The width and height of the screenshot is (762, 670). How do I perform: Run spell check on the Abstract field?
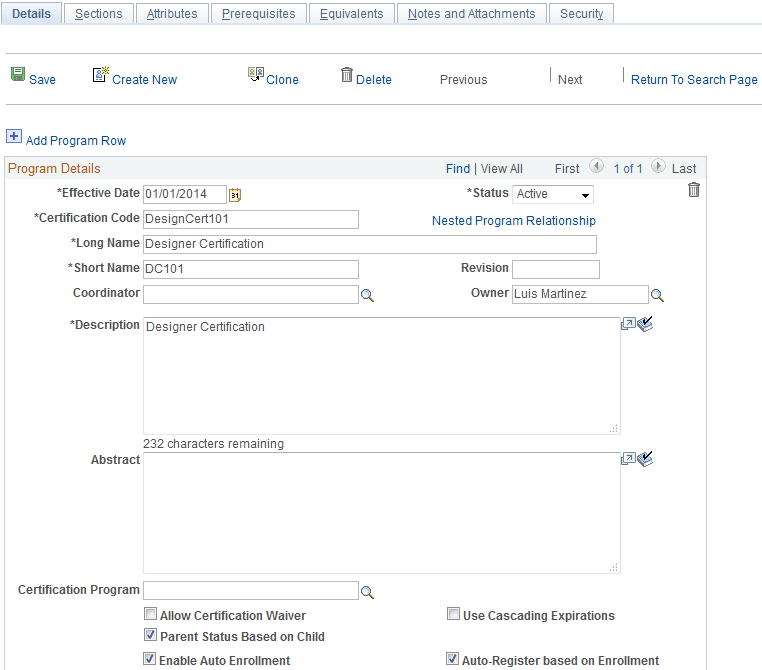(x=645, y=459)
